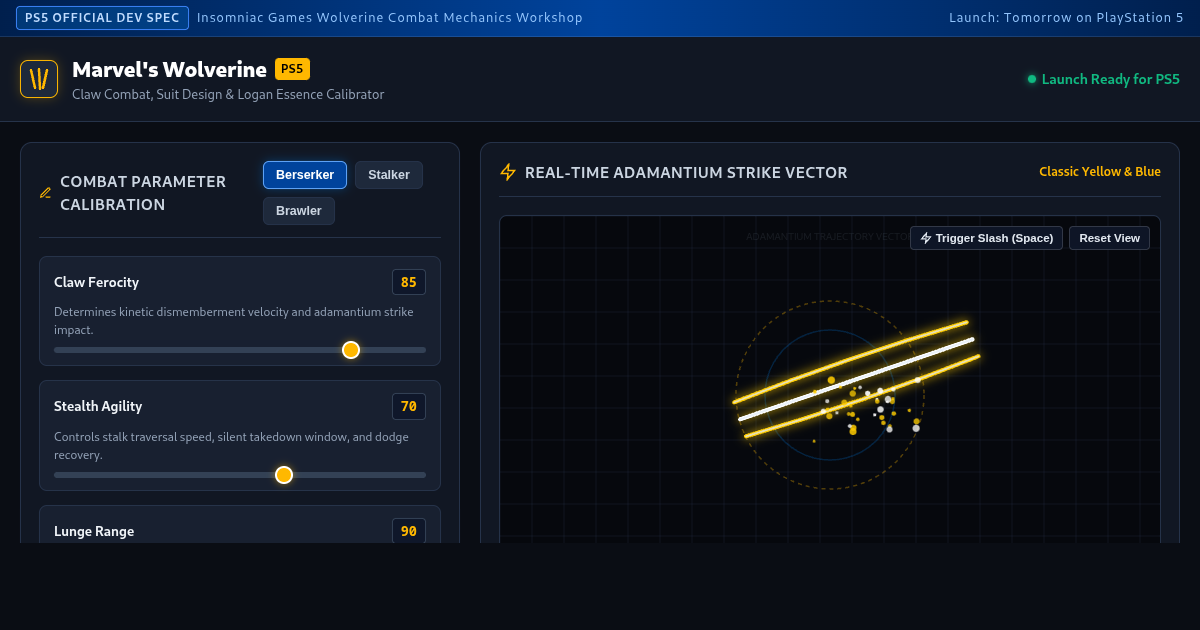This screenshot has width=1200, height=630.
Task: Choose the Brawler preset
Action: point(299,211)
